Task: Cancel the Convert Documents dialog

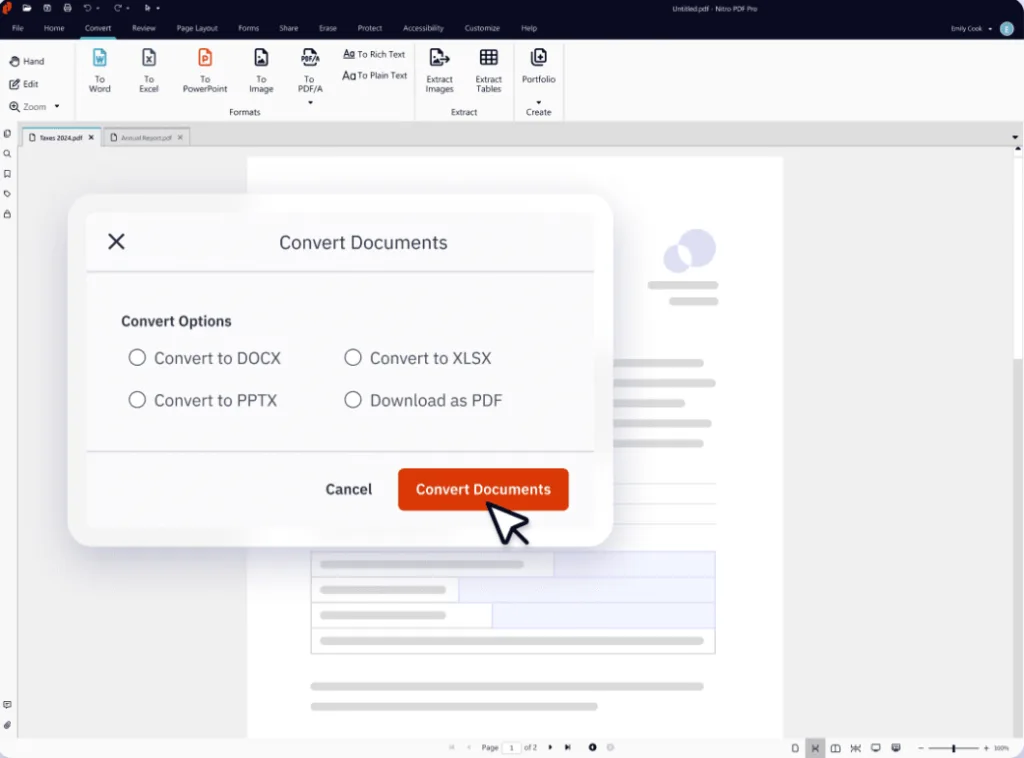Action: pyautogui.click(x=348, y=489)
